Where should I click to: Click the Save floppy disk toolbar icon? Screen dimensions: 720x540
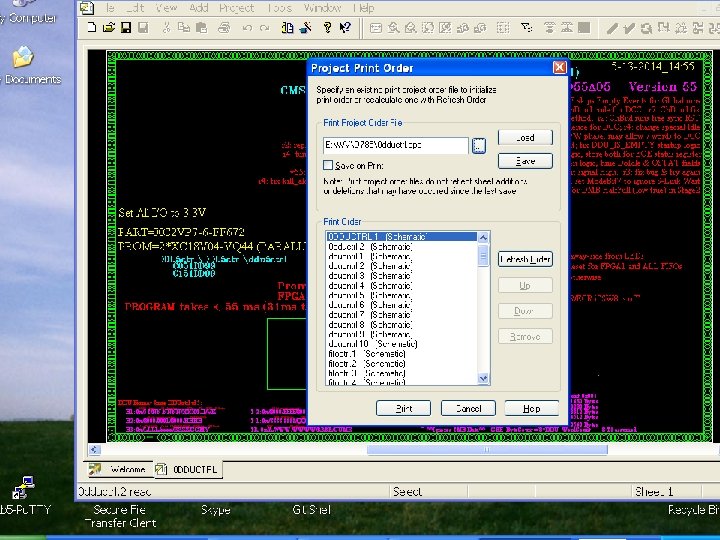click(126, 28)
